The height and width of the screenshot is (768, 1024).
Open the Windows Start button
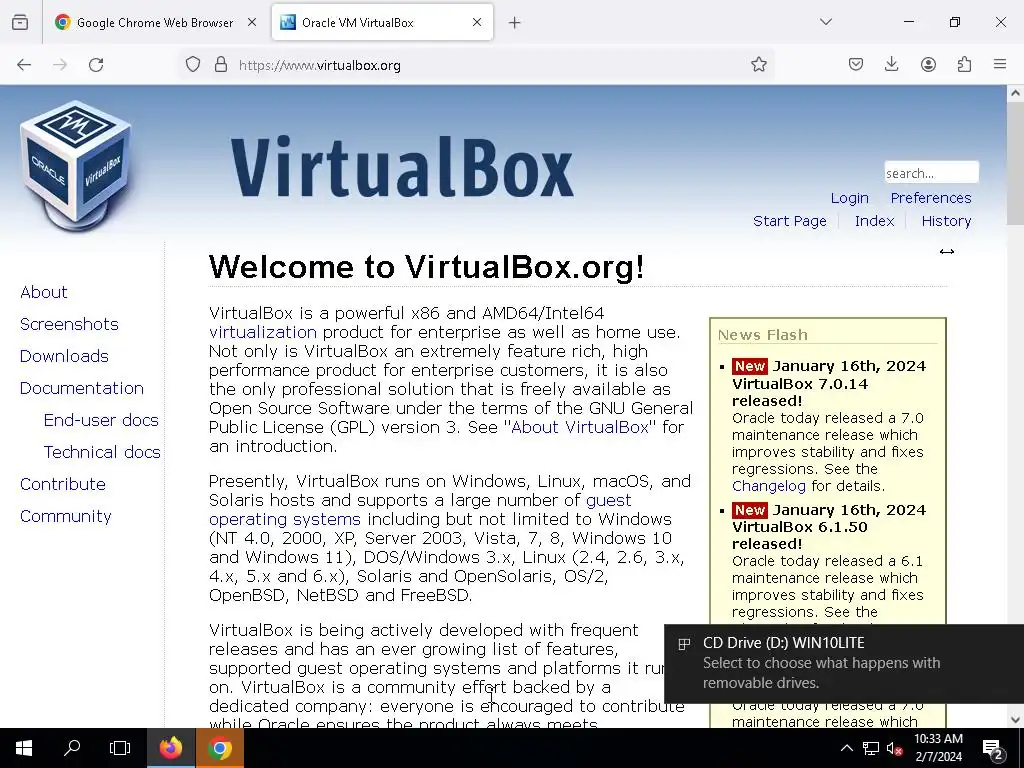click(24, 748)
